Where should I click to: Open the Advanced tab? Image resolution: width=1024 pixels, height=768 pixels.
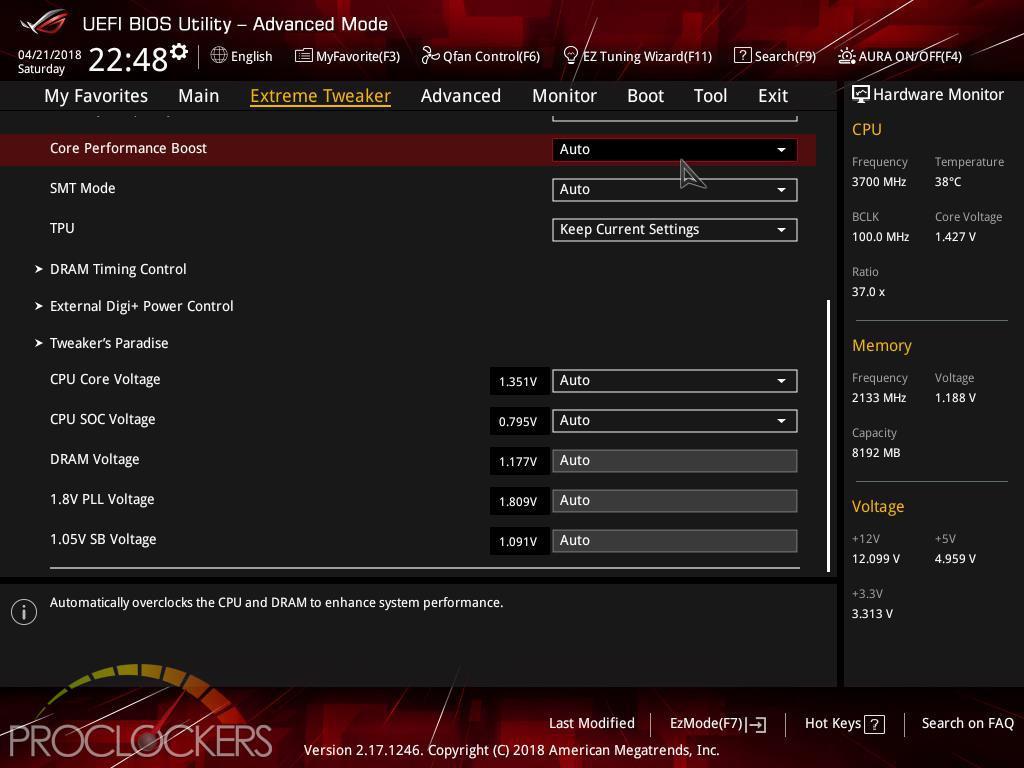pos(461,96)
